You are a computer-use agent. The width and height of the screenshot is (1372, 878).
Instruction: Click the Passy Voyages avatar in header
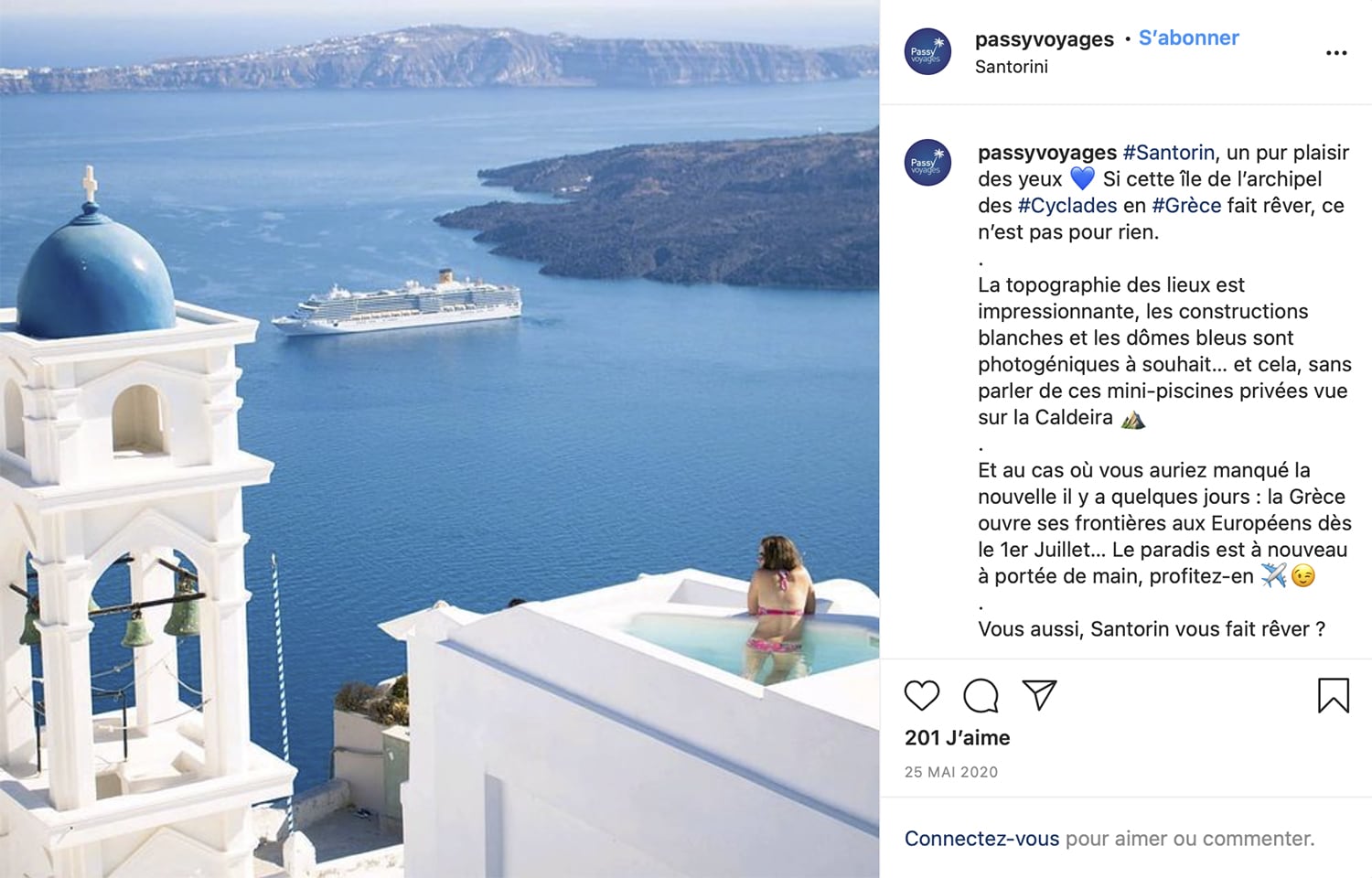pos(927,51)
